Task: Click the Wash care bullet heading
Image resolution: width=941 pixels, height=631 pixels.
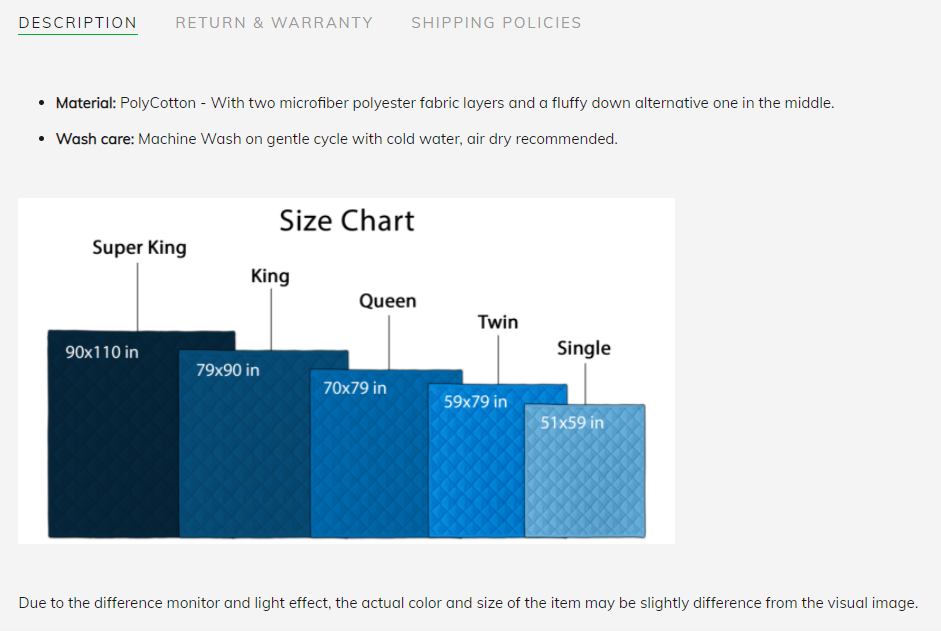Action: pos(95,139)
